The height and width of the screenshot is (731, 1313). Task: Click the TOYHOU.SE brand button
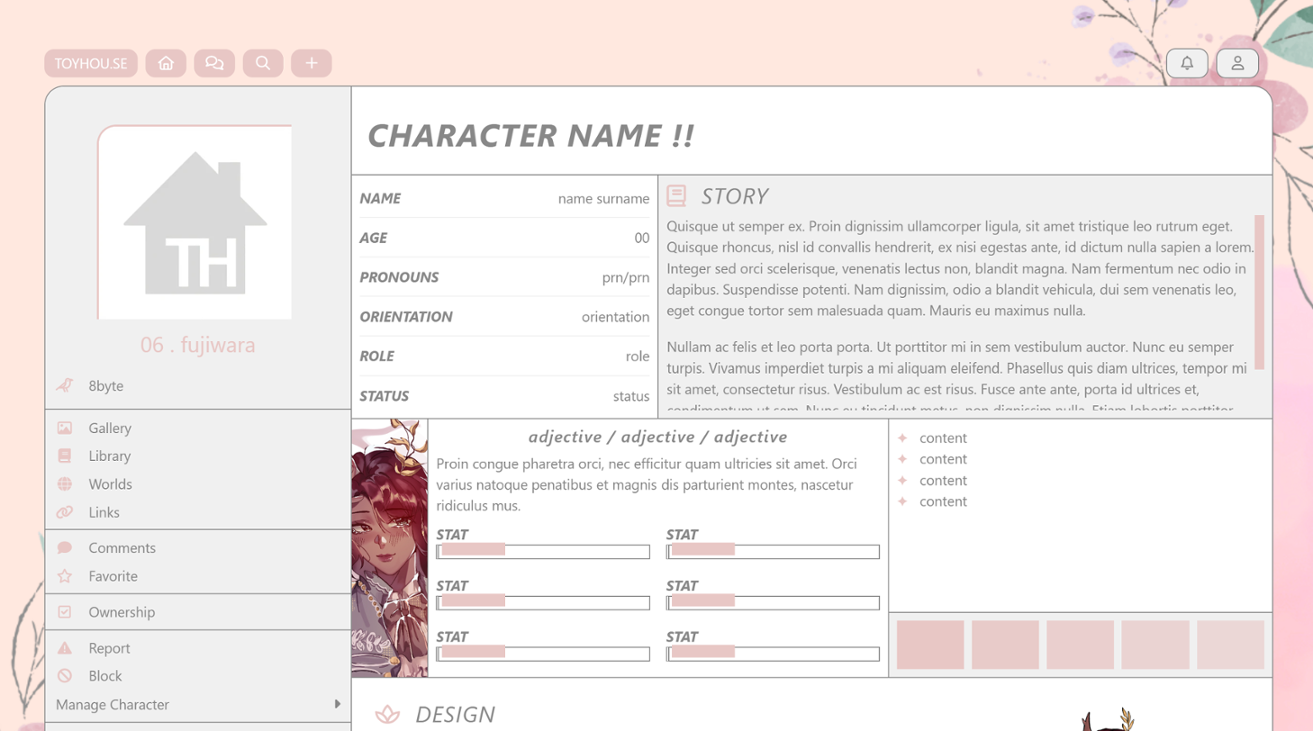point(91,63)
